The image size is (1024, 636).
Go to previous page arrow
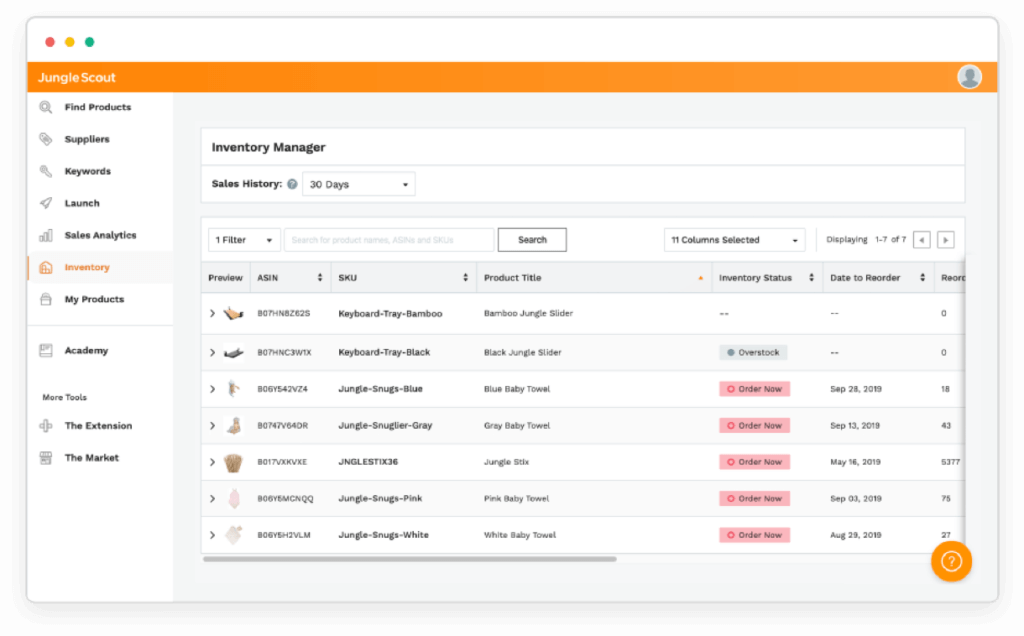[x=921, y=240]
